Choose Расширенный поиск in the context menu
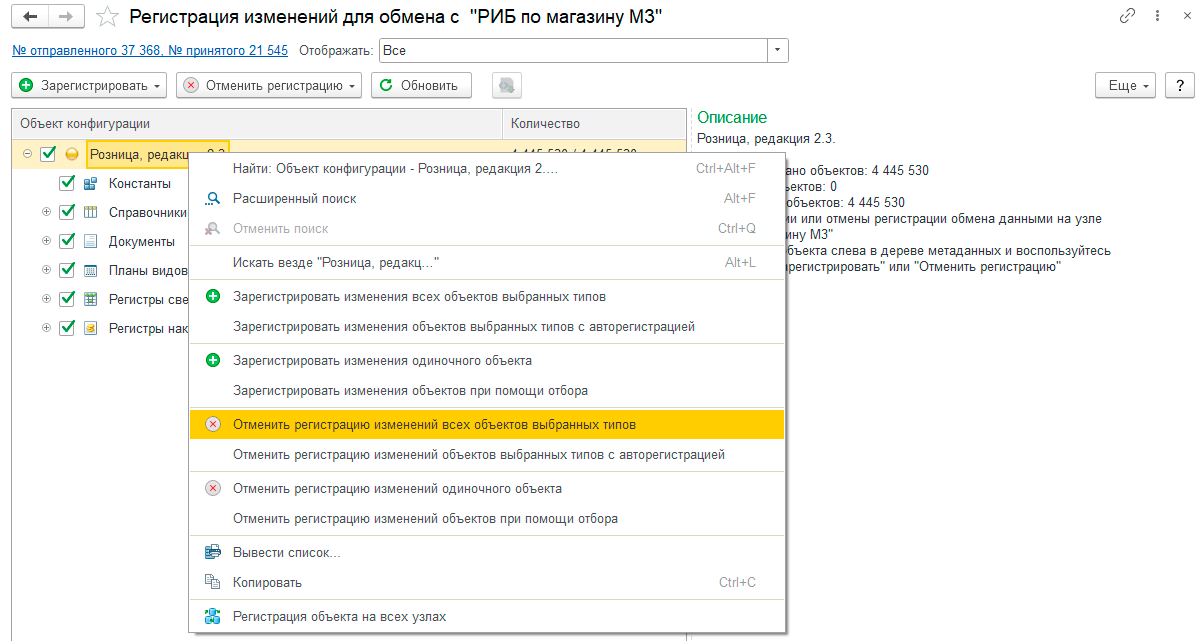 (x=486, y=198)
